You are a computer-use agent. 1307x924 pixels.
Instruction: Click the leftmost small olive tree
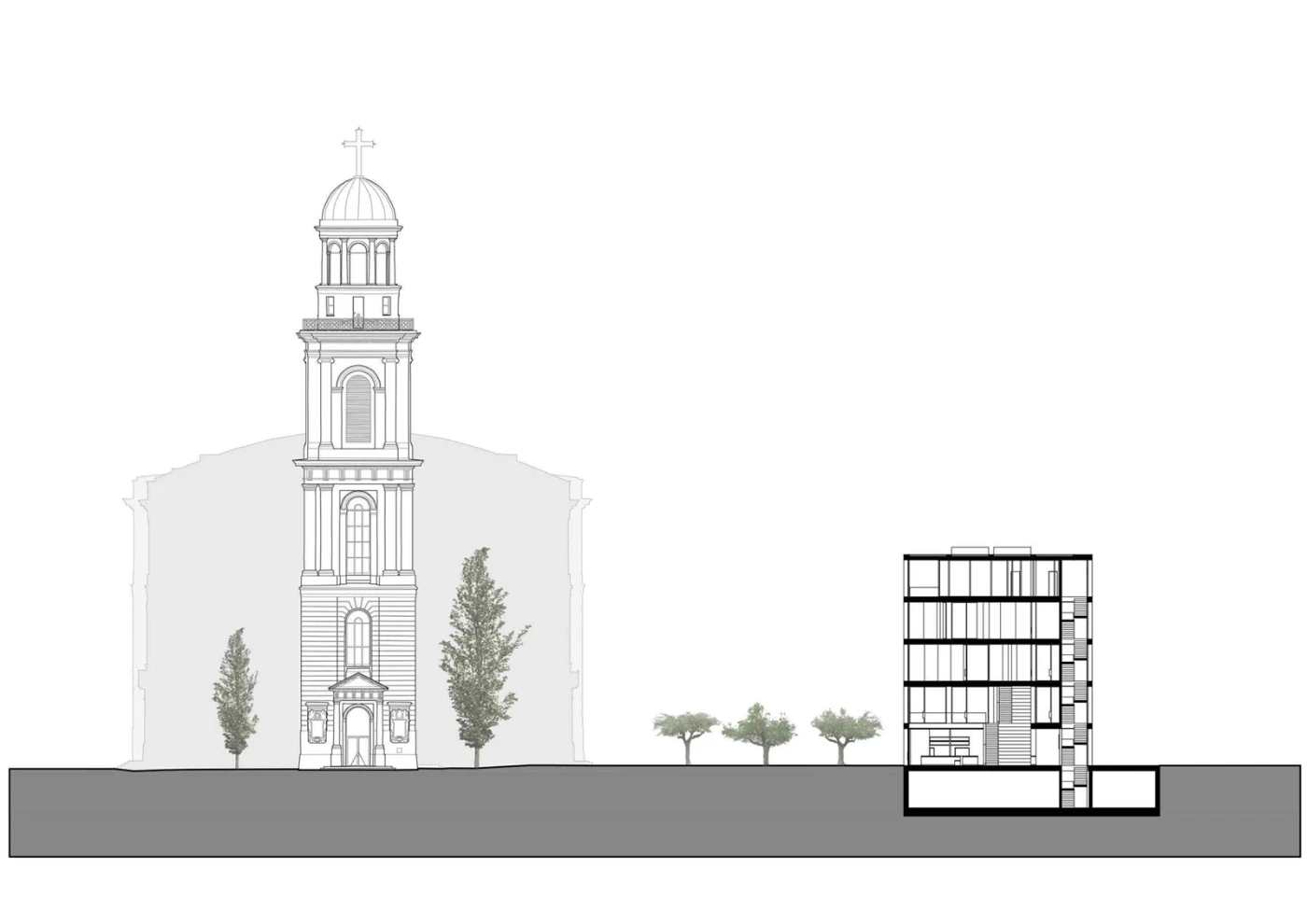pyautogui.click(x=687, y=728)
